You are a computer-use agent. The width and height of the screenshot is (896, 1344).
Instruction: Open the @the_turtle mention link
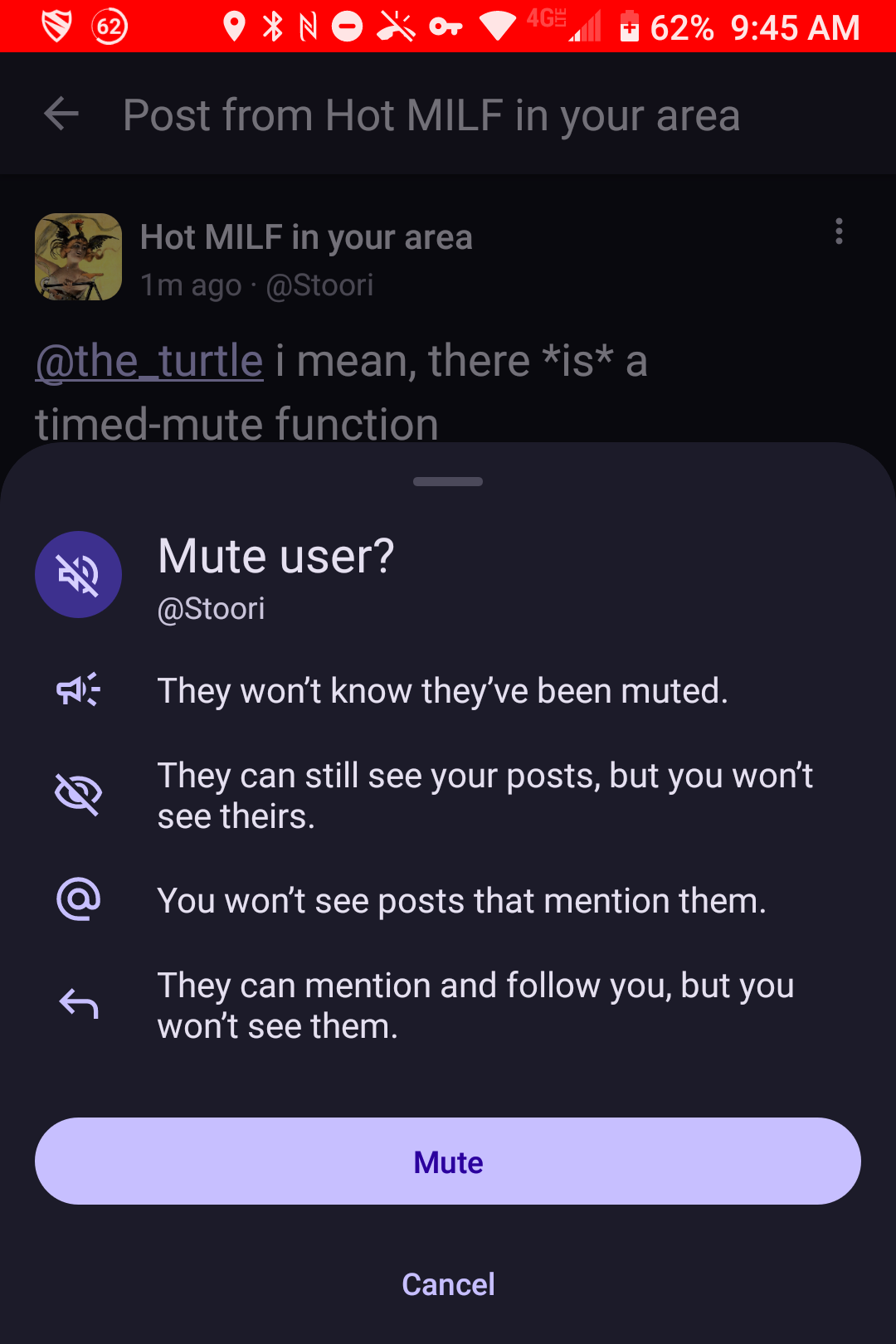(149, 362)
